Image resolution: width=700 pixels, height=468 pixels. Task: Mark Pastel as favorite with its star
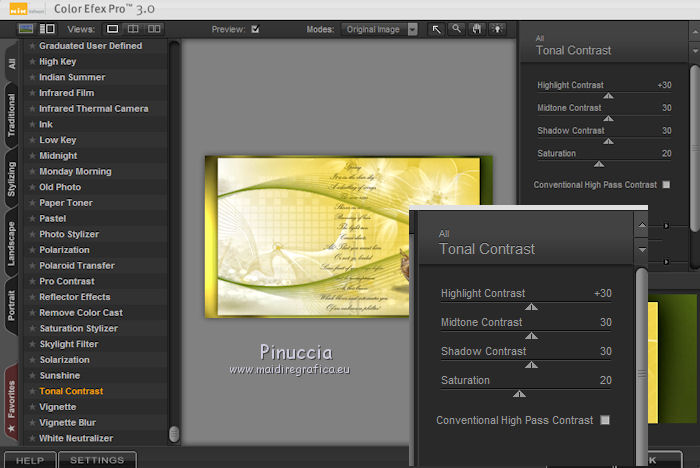pos(32,218)
